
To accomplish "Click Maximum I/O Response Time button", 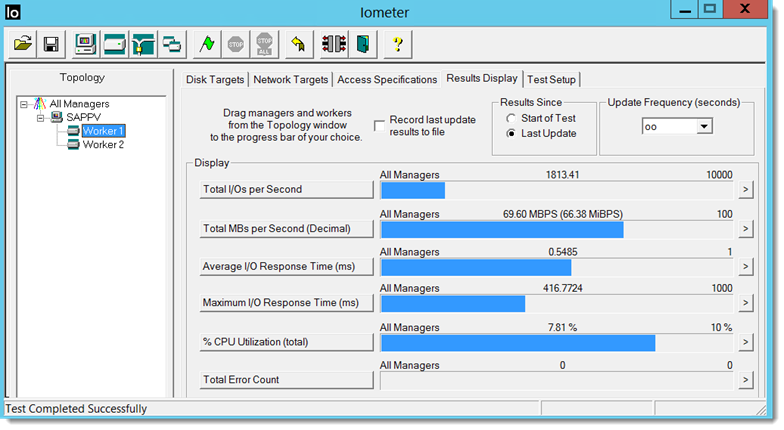I will click(x=286, y=303).
